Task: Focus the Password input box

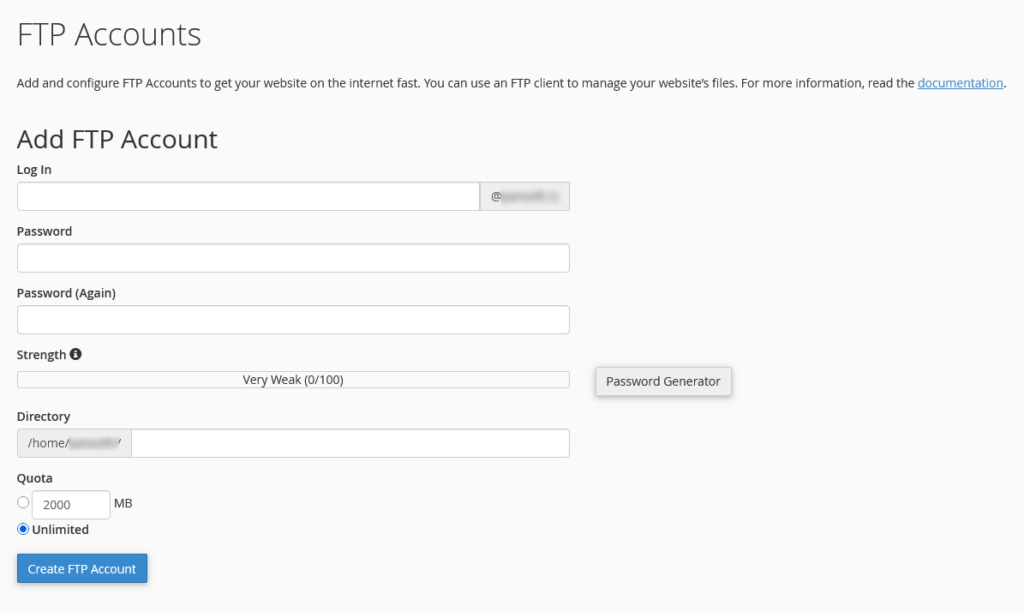Action: (293, 258)
